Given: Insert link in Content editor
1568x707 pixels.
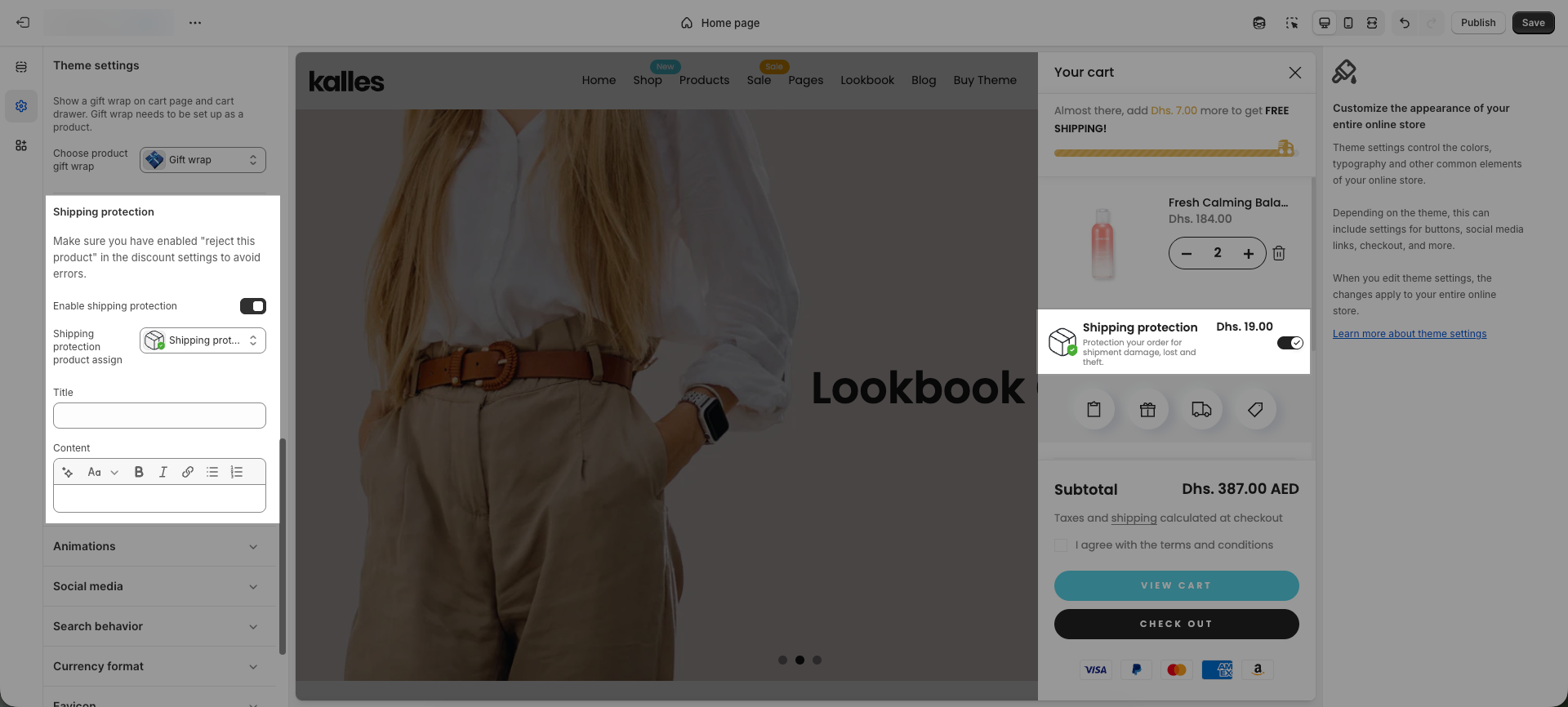Looking at the screenshot, I should pyautogui.click(x=188, y=472).
